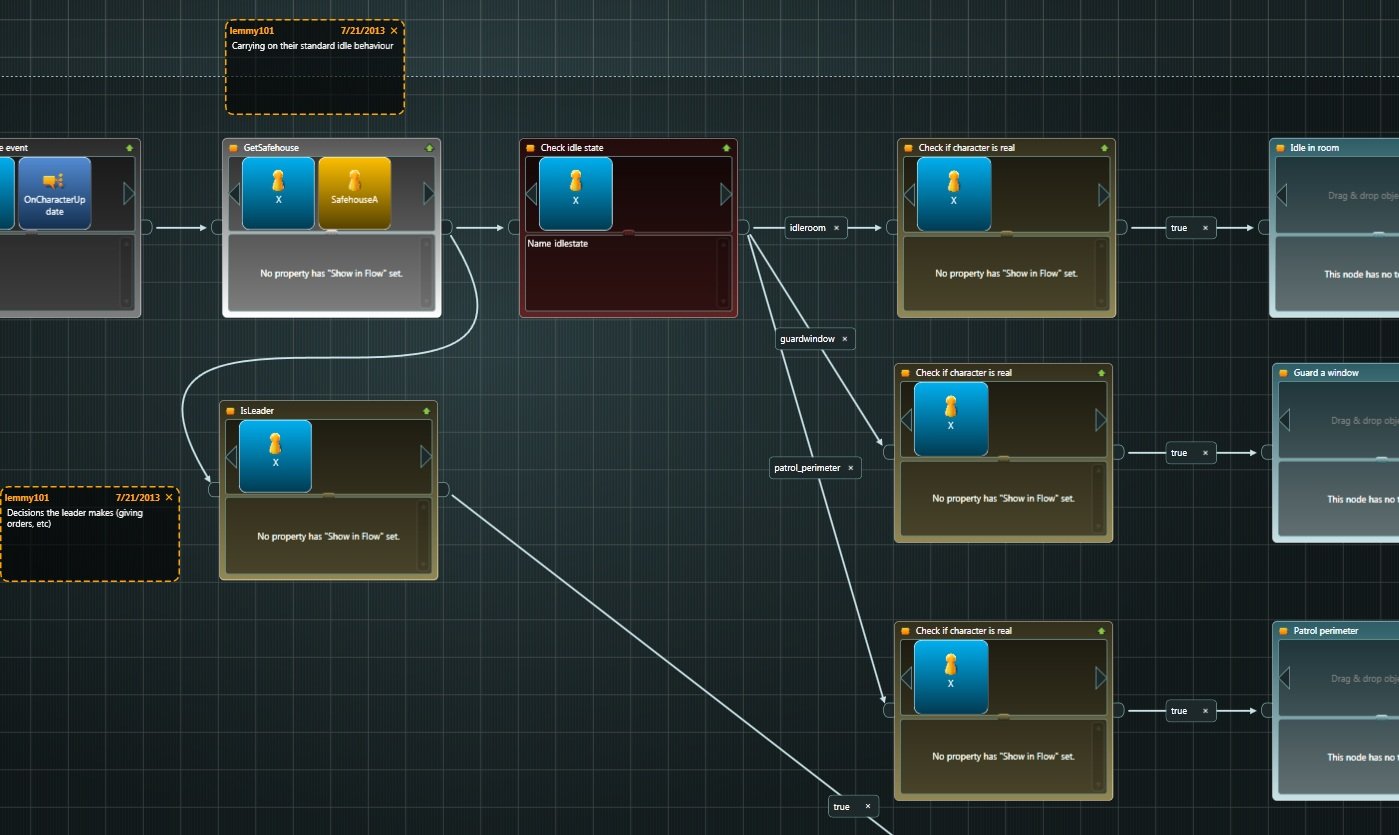The image size is (1399, 835).
Task: Click the icon beside Patrol perimeter title
Action: click(x=1284, y=631)
